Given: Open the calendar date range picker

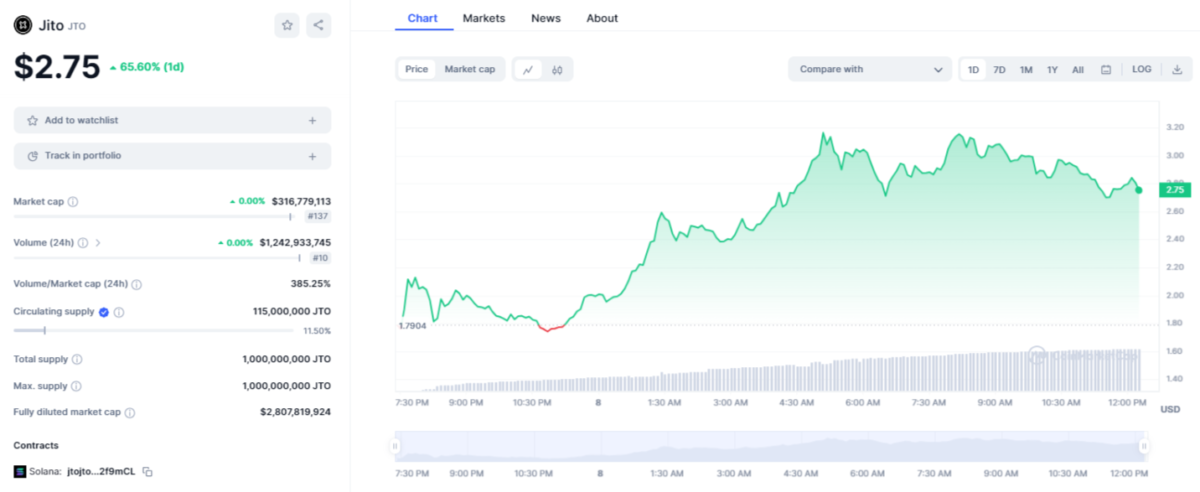Looking at the screenshot, I should [1106, 69].
